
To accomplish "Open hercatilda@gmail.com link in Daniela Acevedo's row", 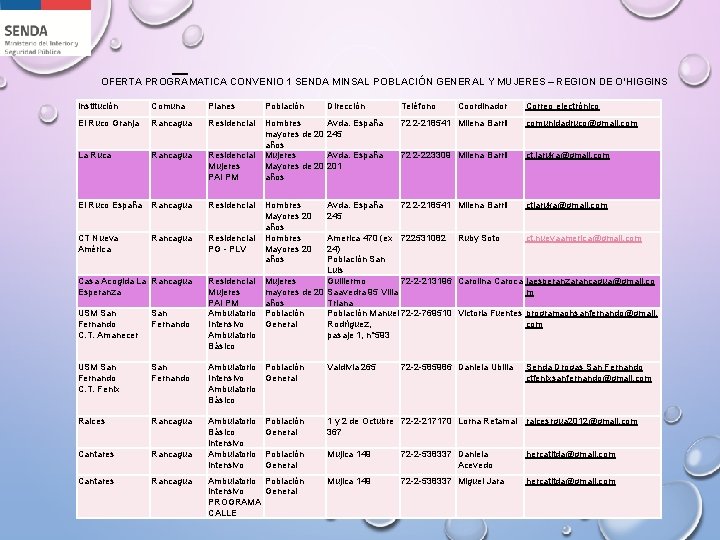I will (570, 455).
